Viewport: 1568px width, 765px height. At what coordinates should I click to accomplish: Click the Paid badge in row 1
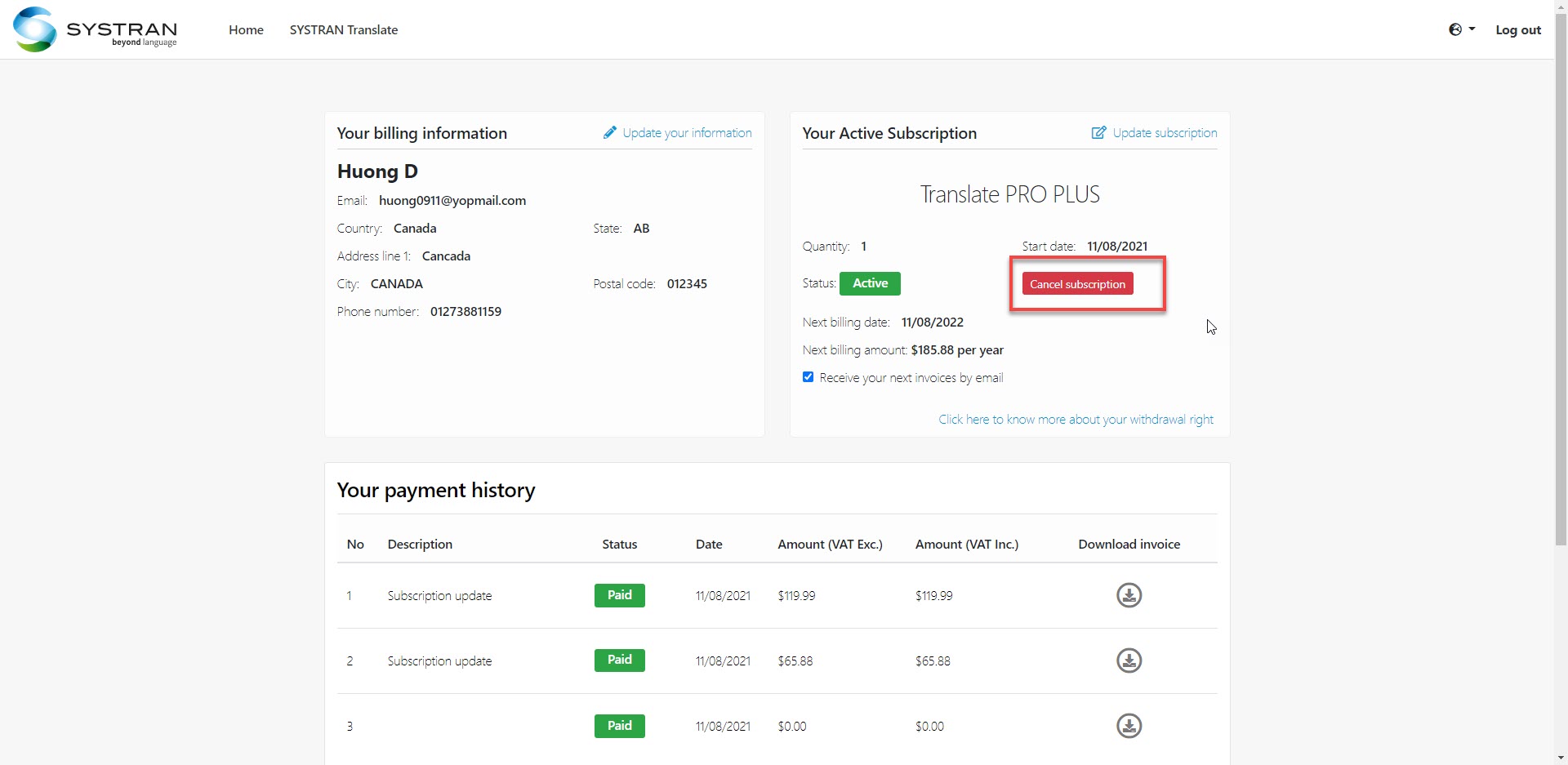tap(619, 595)
